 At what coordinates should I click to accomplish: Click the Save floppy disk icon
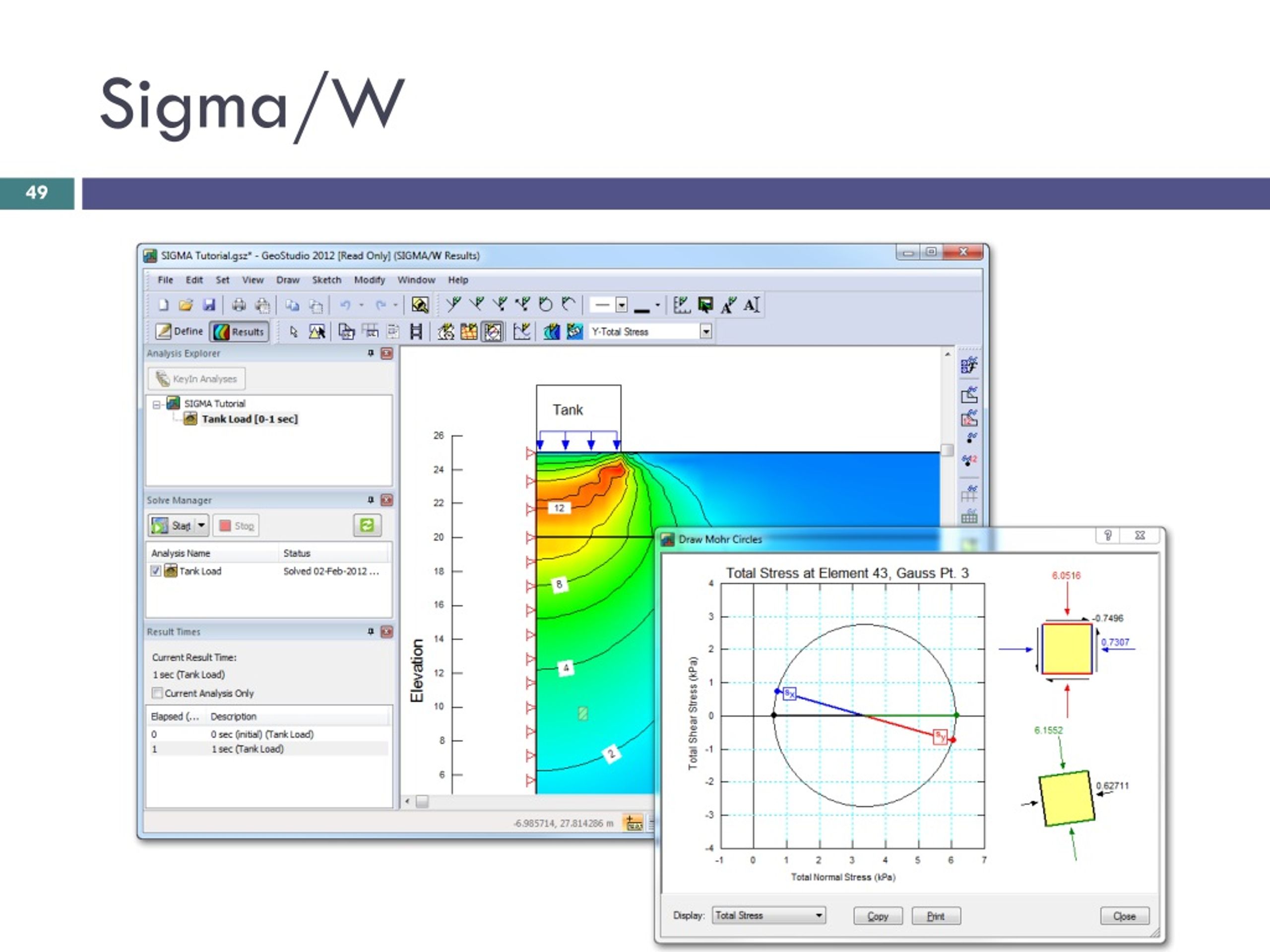[x=209, y=305]
